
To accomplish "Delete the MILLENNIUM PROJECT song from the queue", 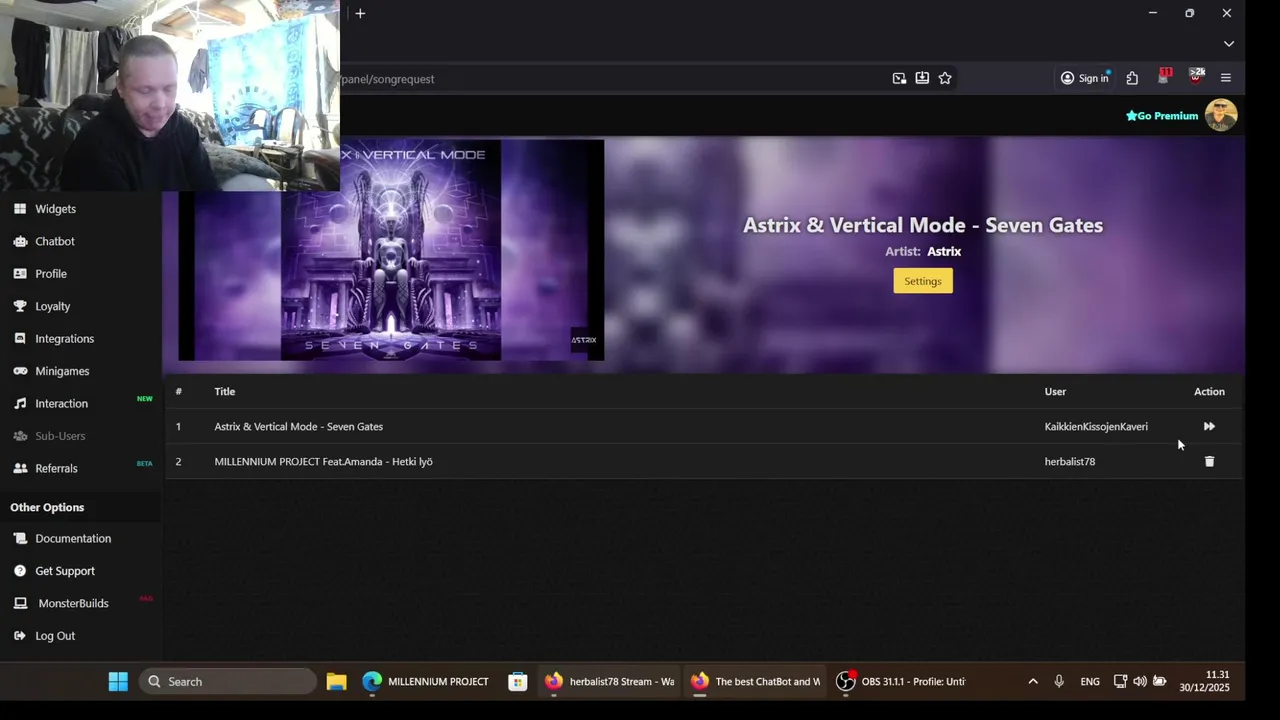I will tap(1209, 462).
